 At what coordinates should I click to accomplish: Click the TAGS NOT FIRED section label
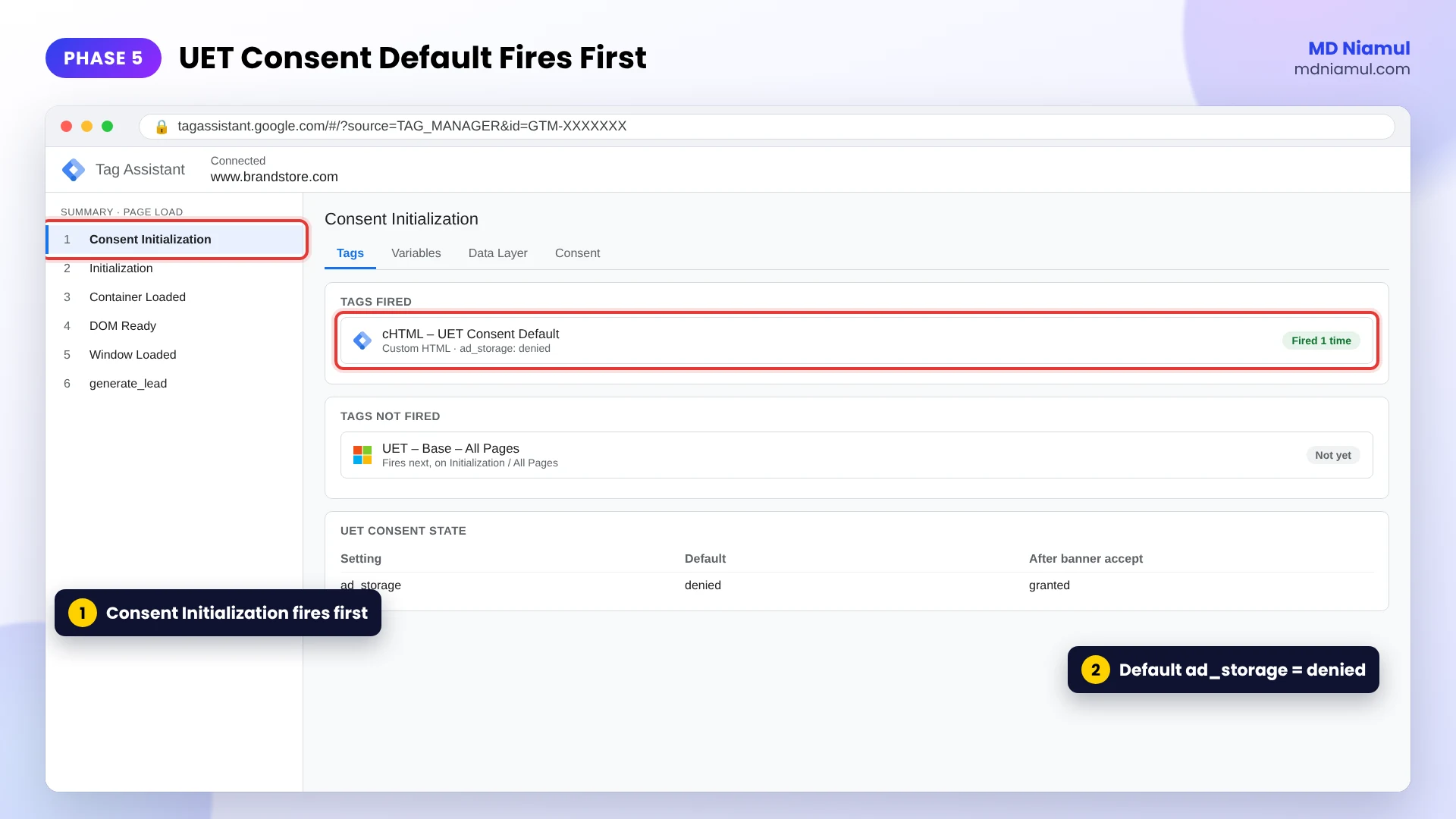coord(390,416)
